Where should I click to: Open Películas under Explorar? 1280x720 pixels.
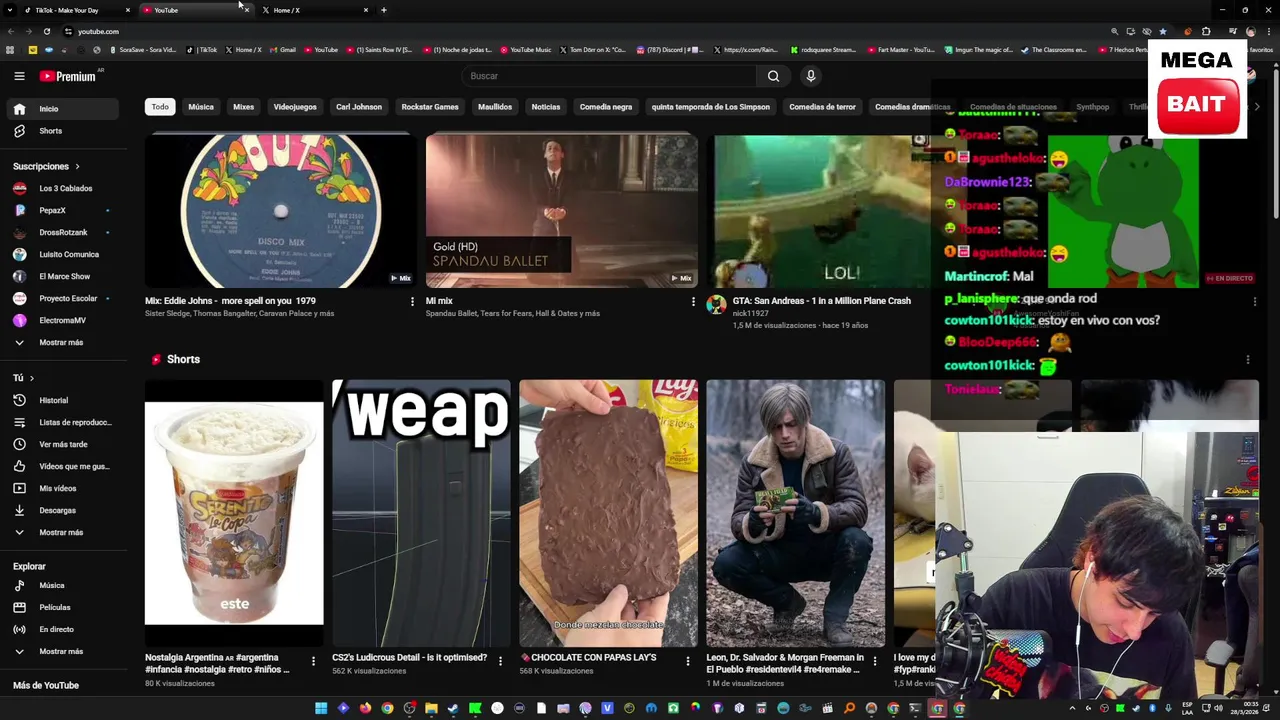[x=65, y=607]
